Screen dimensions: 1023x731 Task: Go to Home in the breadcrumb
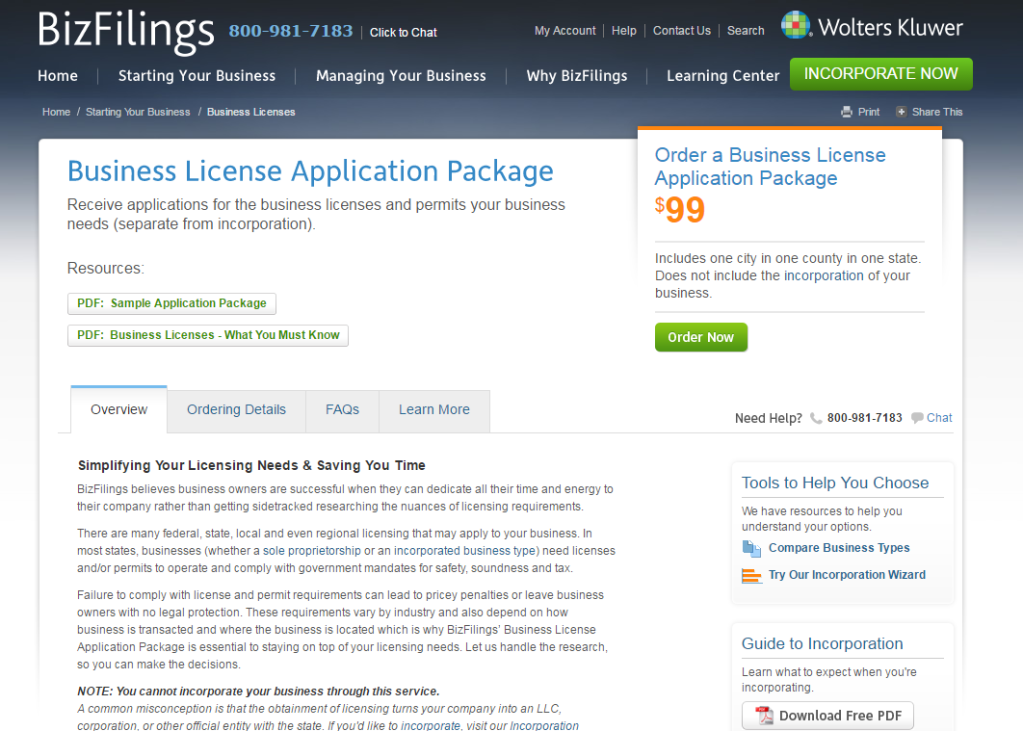pyautogui.click(x=56, y=112)
